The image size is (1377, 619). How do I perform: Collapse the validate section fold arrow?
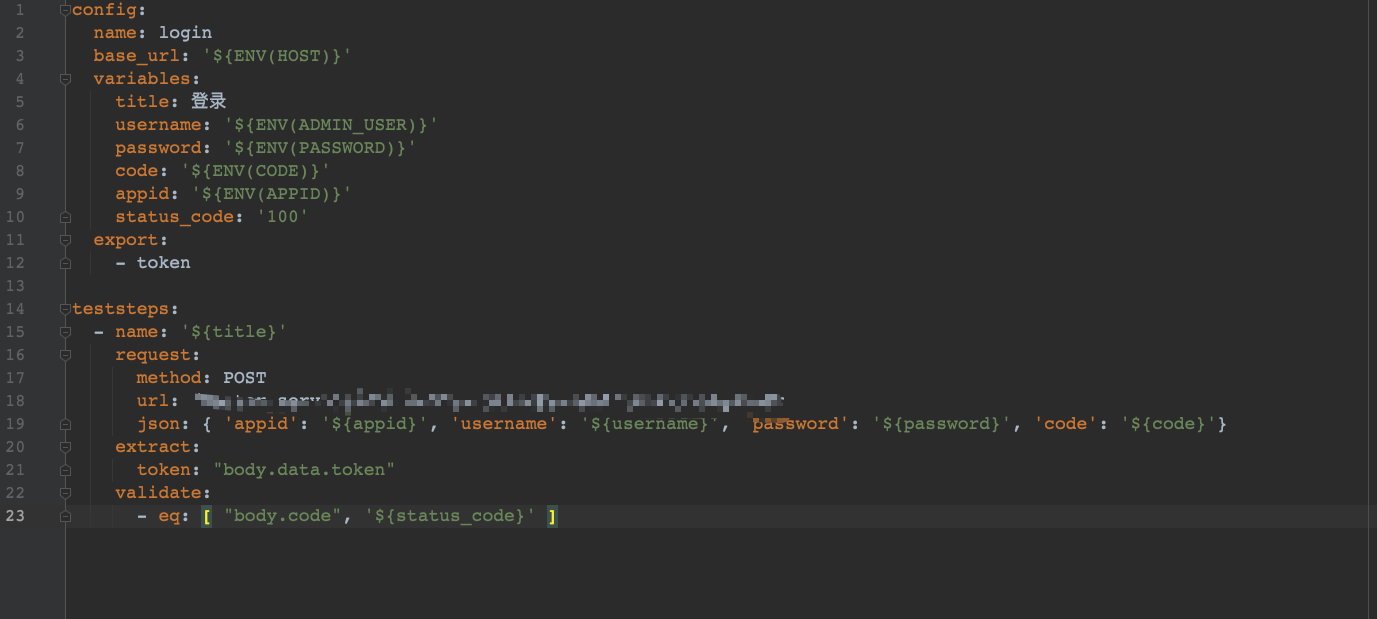coord(65,492)
